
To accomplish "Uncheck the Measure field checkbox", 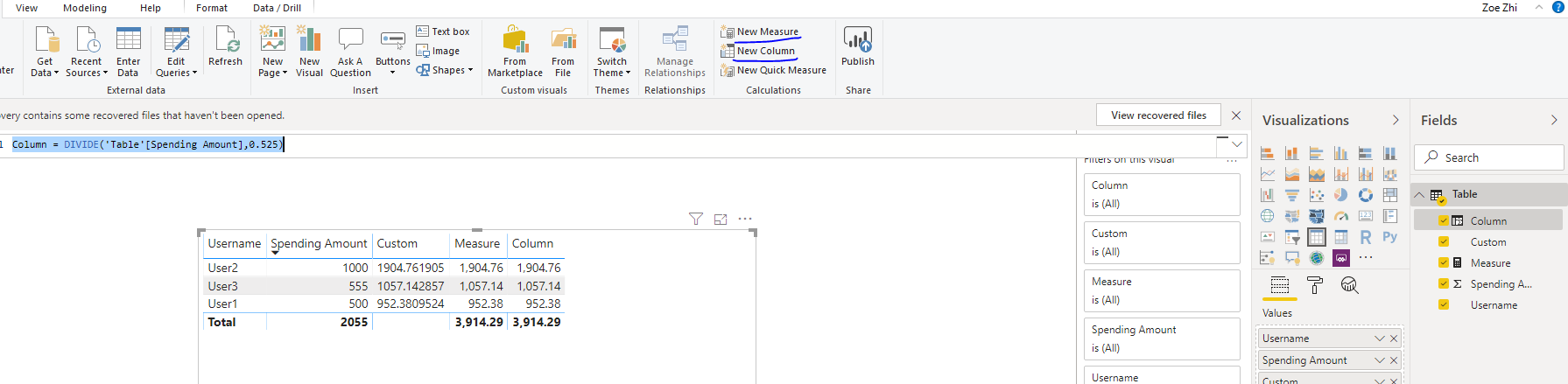I will coord(1444,262).
